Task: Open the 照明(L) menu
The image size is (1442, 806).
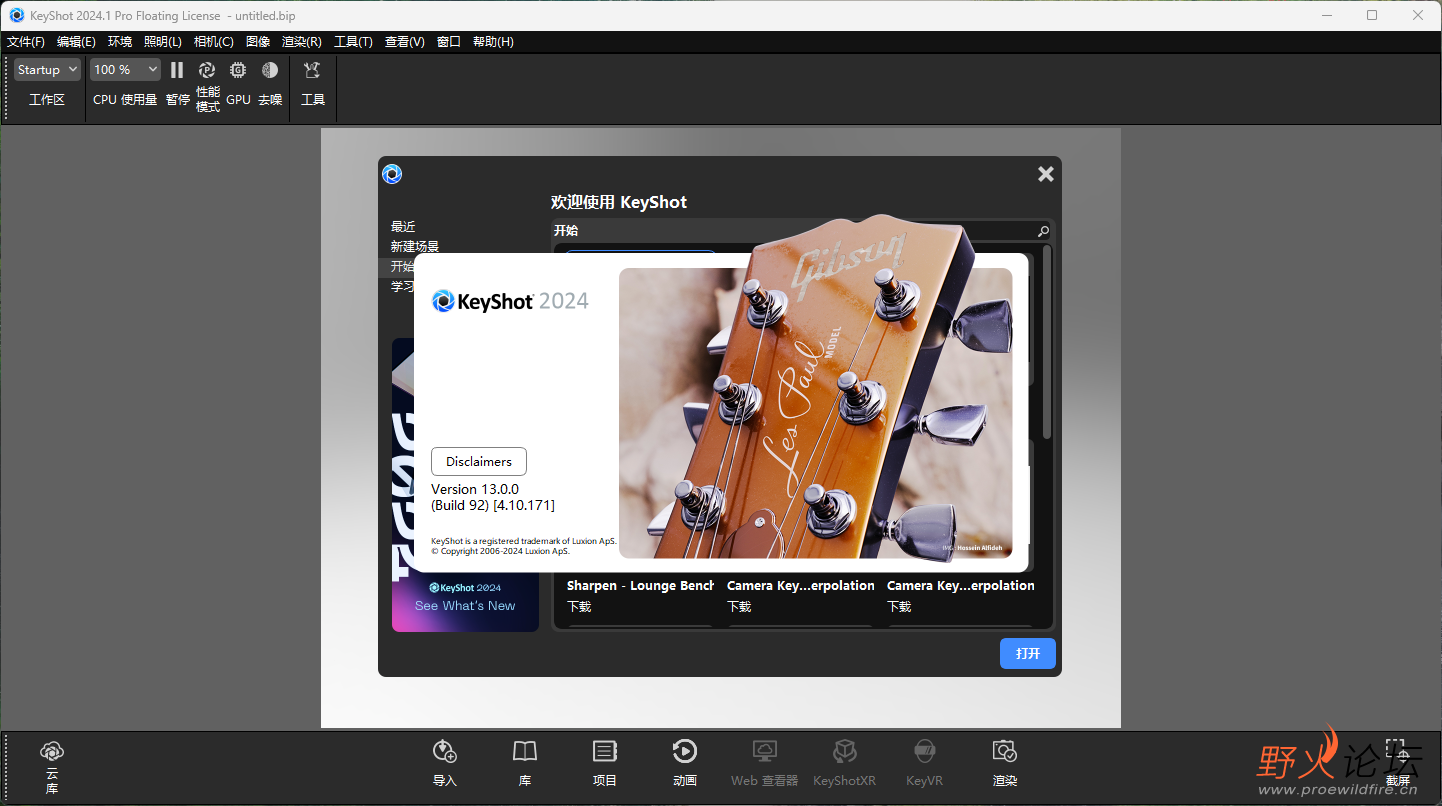Action: [x=163, y=42]
